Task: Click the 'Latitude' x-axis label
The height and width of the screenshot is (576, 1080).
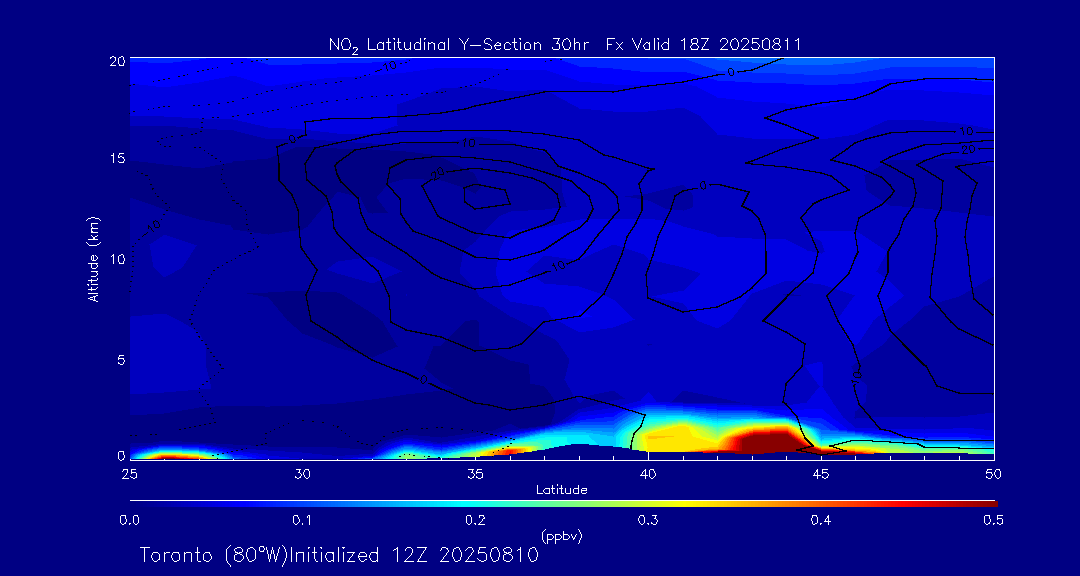Action: [x=561, y=490]
